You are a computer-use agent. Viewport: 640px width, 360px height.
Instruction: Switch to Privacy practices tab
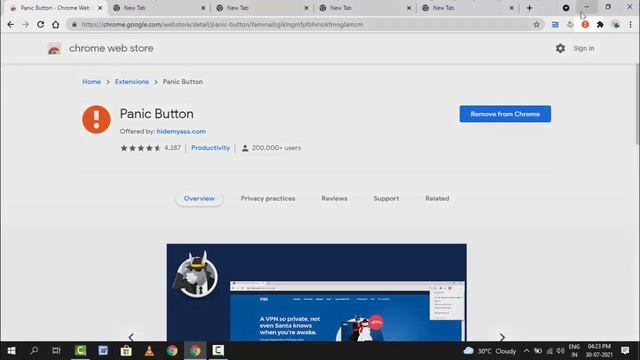click(x=268, y=198)
